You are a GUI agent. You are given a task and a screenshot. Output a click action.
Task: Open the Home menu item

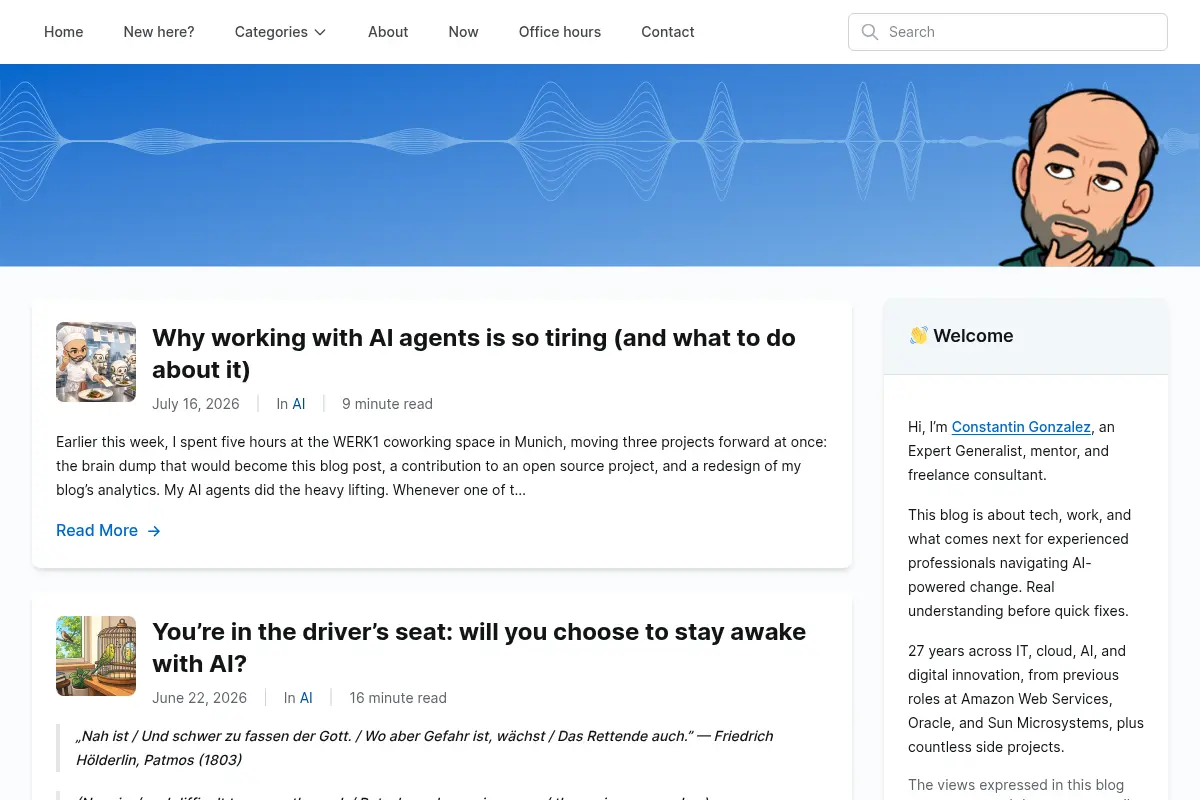(x=64, y=32)
